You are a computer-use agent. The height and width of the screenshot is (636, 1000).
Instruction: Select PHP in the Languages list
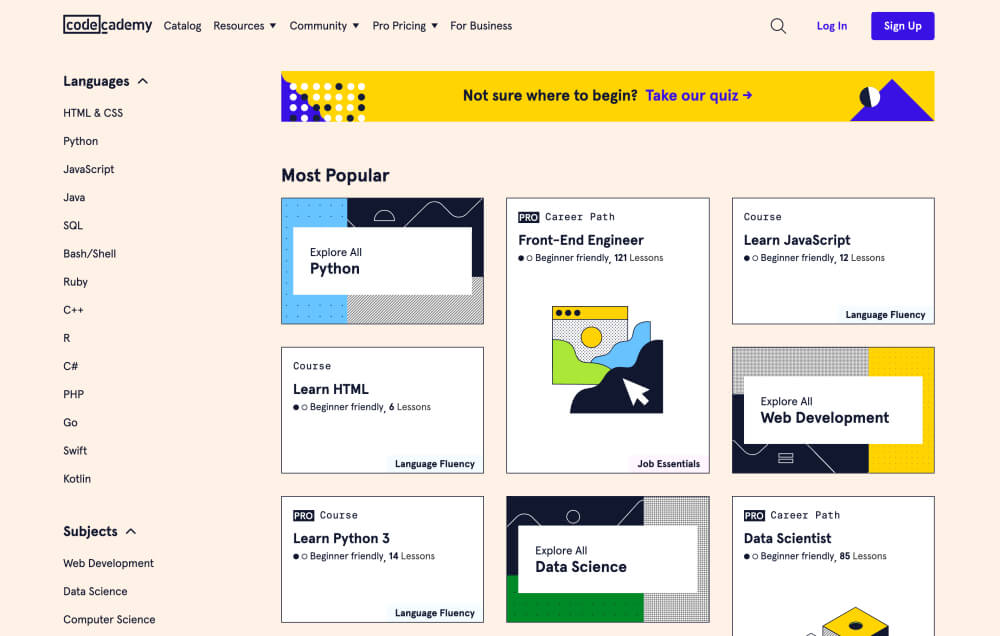pos(73,394)
